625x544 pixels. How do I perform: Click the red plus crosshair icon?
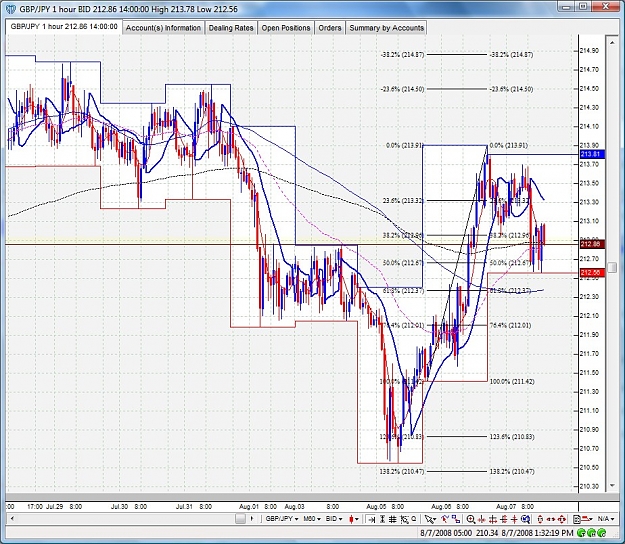click(x=514, y=519)
